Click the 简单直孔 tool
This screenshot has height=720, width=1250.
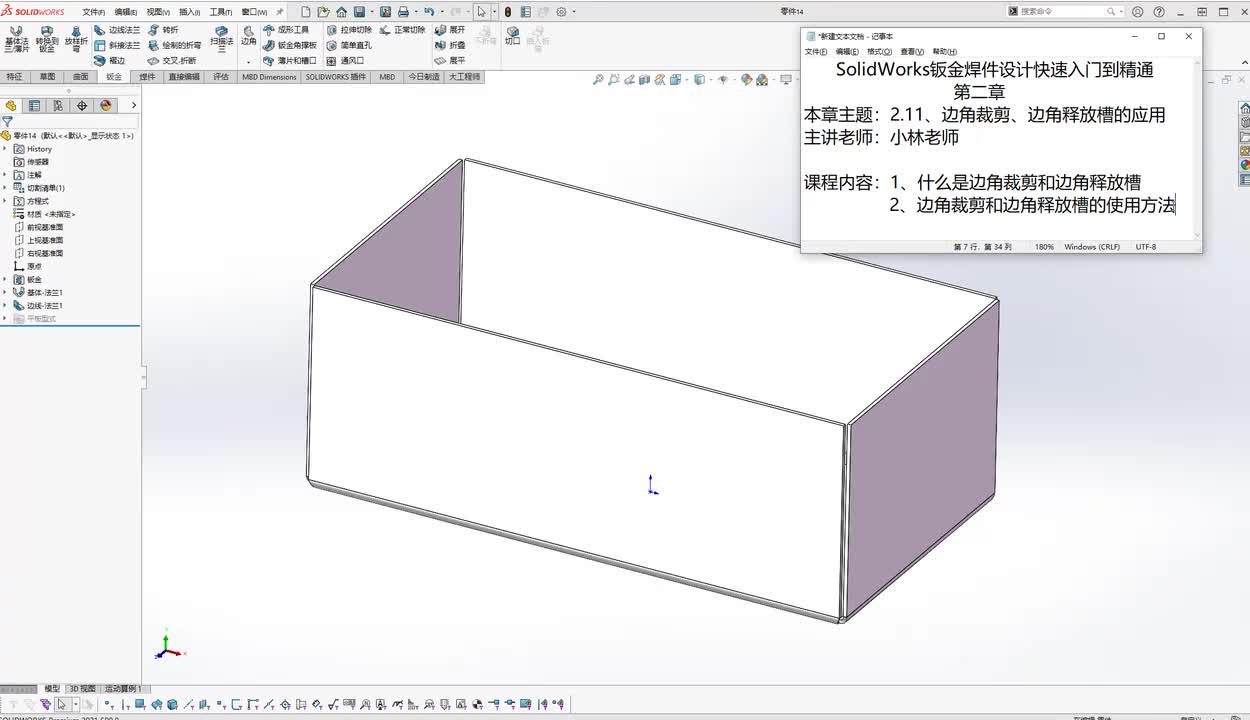(349, 45)
